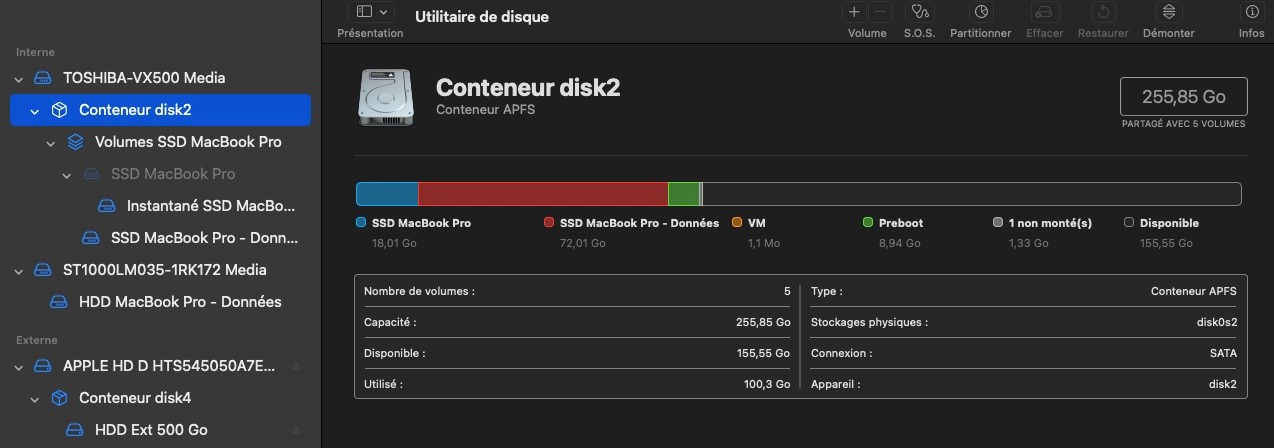This screenshot has height=448, width=1274.
Task: Open the Présentation view dropdown
Action: [x=369, y=12]
